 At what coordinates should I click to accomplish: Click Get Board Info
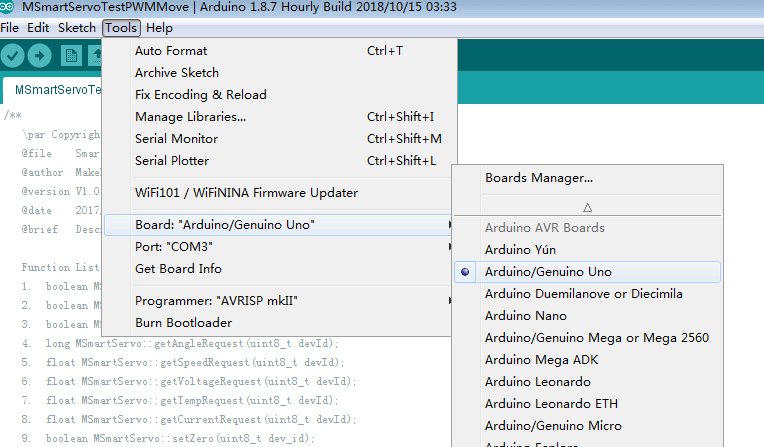point(278,269)
